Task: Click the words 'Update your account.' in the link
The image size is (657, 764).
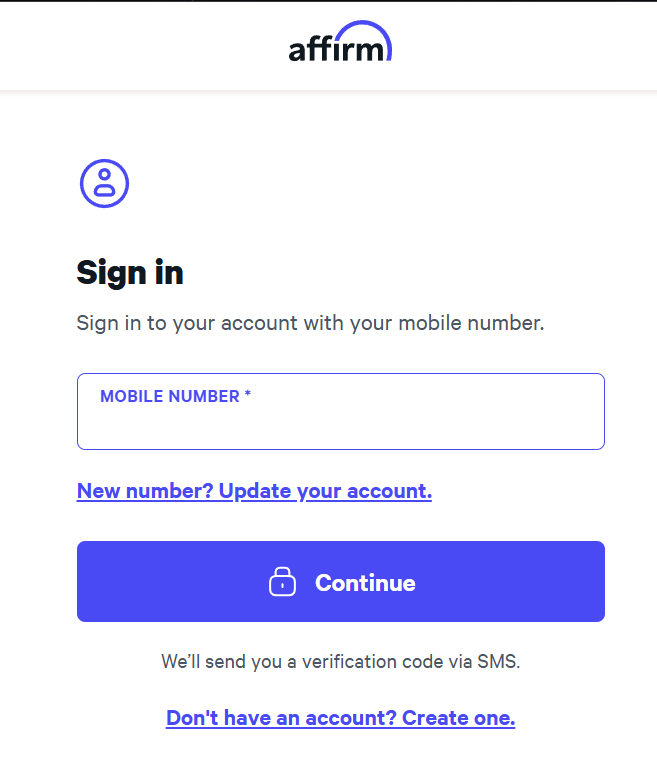Action: 326,491
